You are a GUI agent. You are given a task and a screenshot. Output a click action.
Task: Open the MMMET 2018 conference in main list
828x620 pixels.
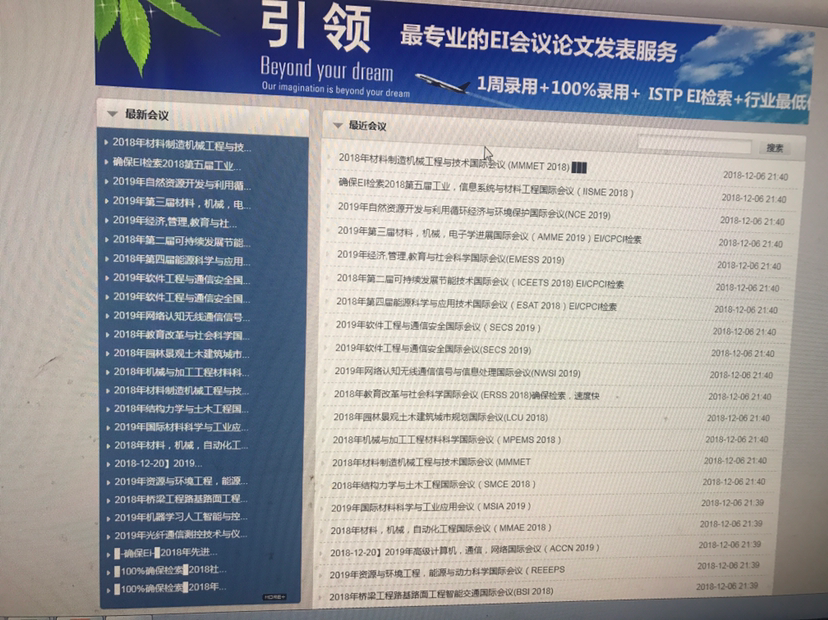(x=462, y=162)
